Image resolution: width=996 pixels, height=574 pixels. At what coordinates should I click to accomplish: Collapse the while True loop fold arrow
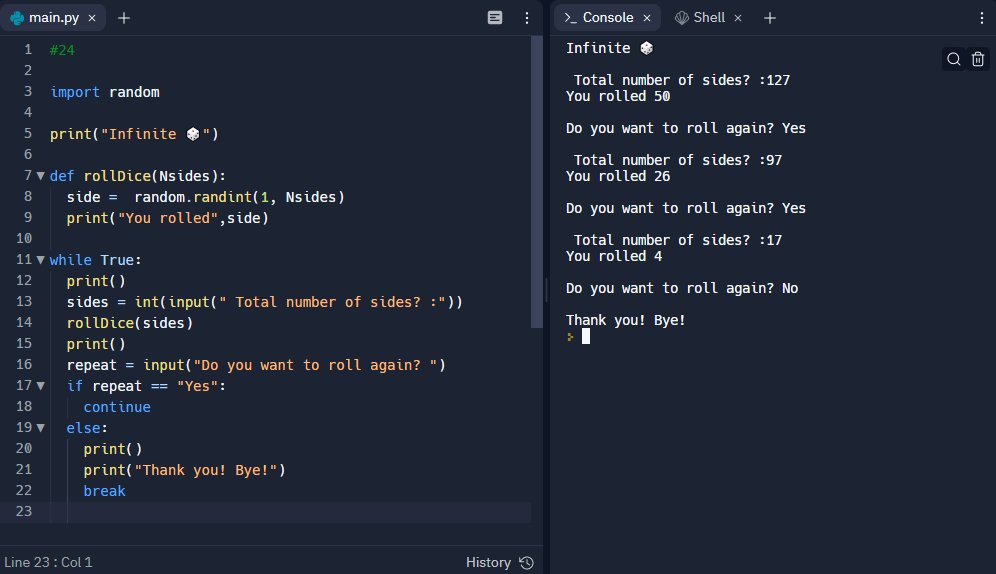click(x=41, y=260)
